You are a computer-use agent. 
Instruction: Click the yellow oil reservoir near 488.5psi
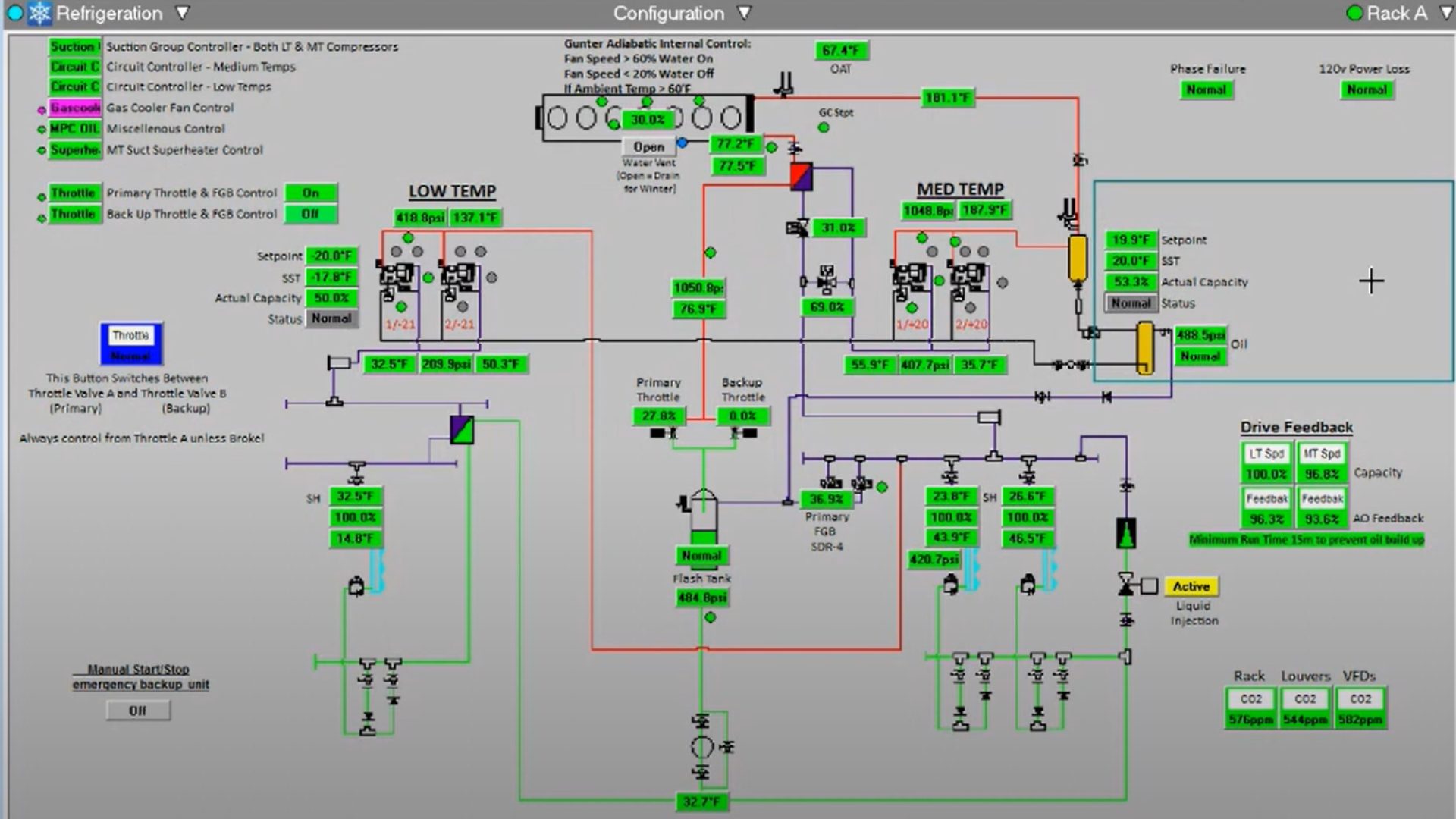coord(1145,347)
